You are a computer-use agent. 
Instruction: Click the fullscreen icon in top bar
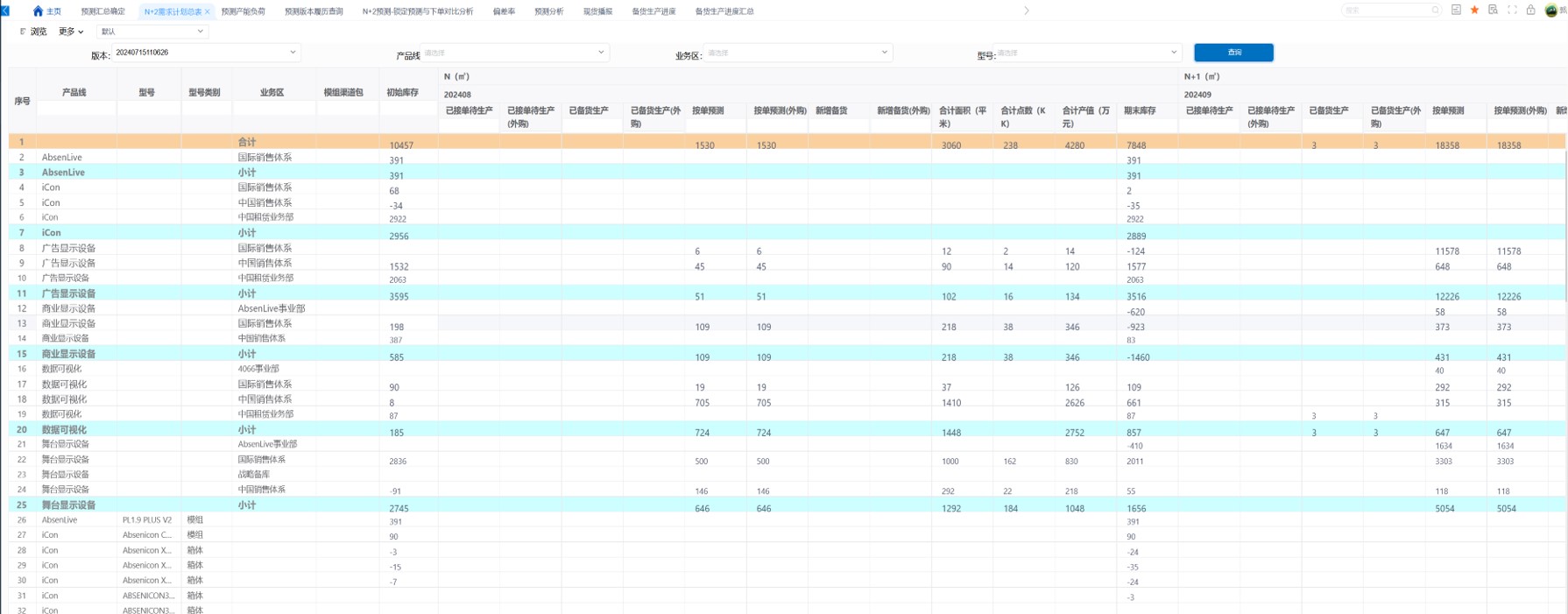[1512, 11]
